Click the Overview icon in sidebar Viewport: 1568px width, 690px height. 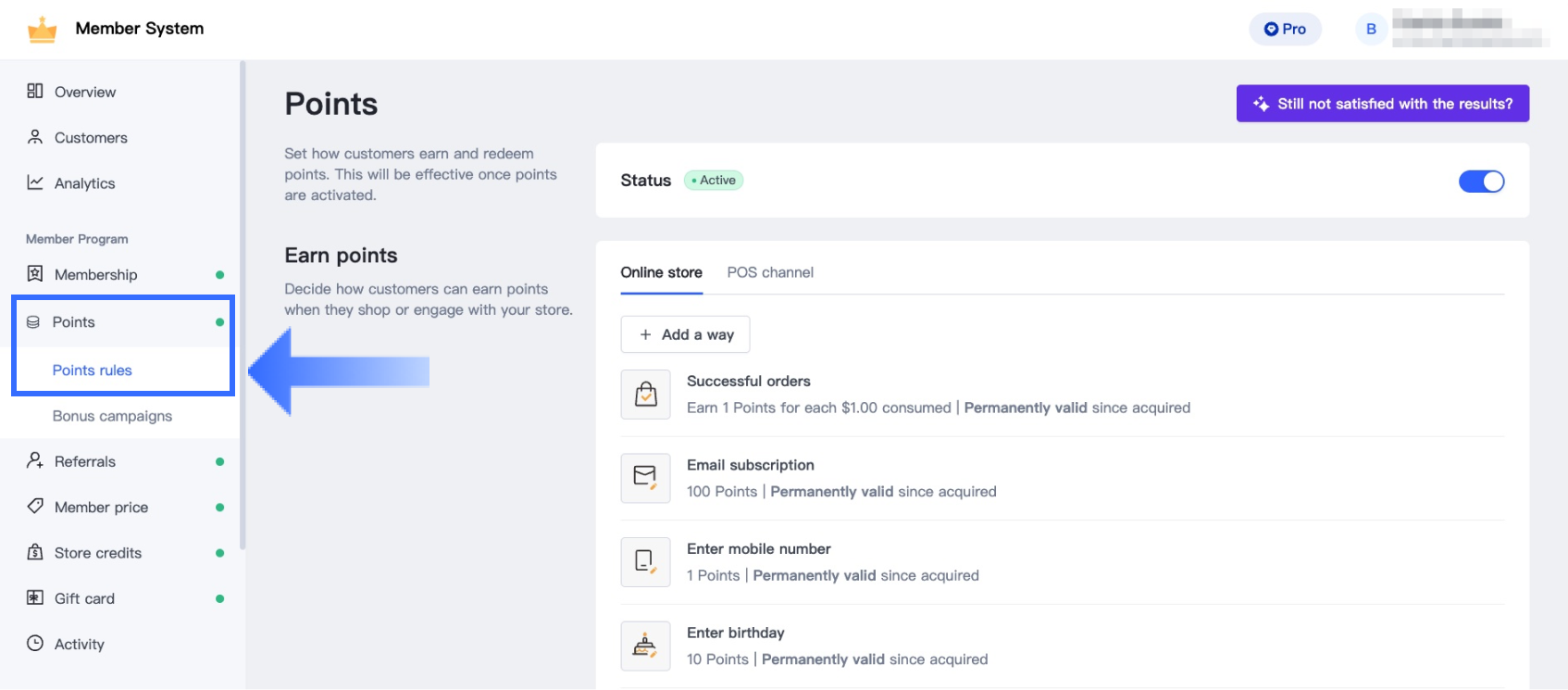pyautogui.click(x=35, y=91)
